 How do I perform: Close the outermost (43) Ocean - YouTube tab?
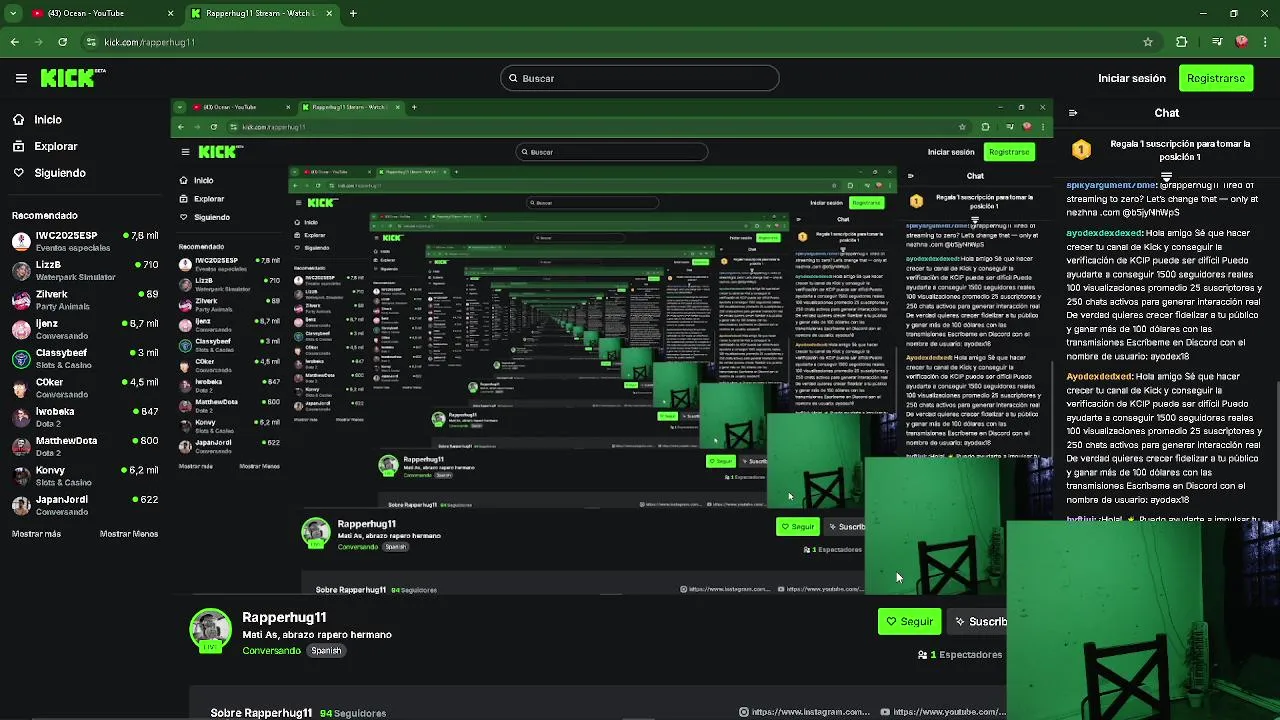170,14
